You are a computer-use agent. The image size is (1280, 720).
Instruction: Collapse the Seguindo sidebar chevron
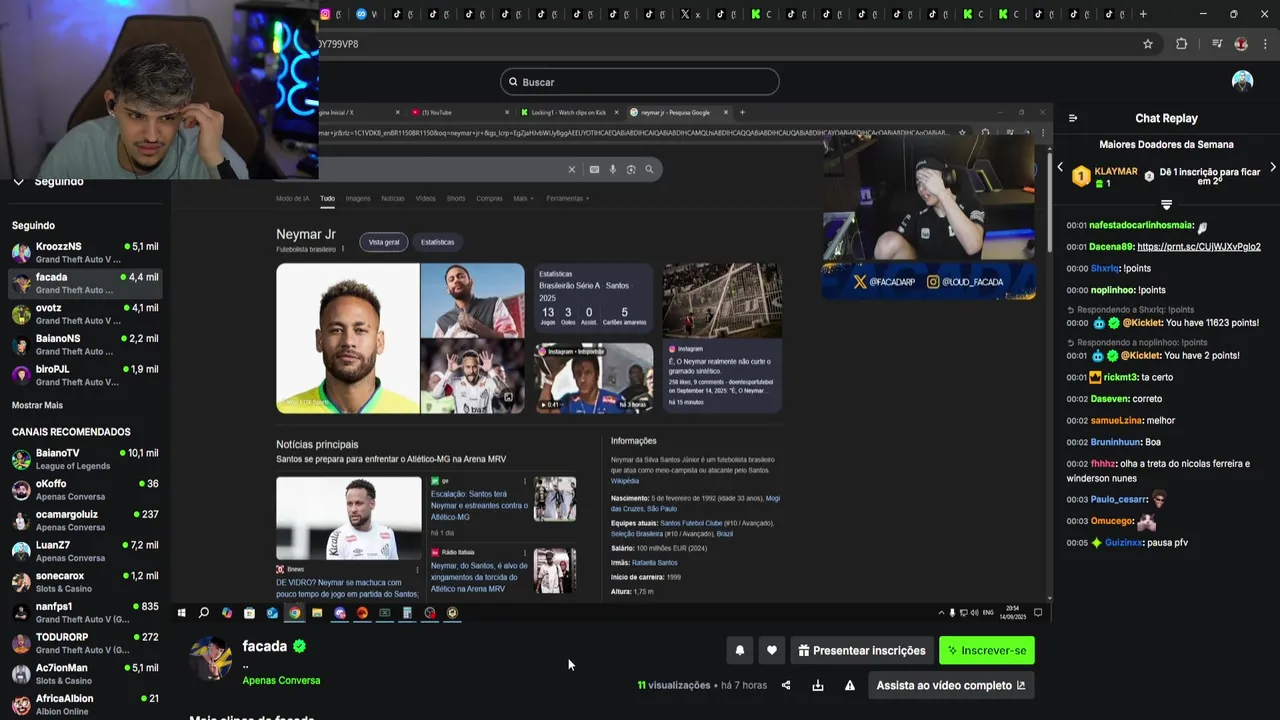coord(18,182)
